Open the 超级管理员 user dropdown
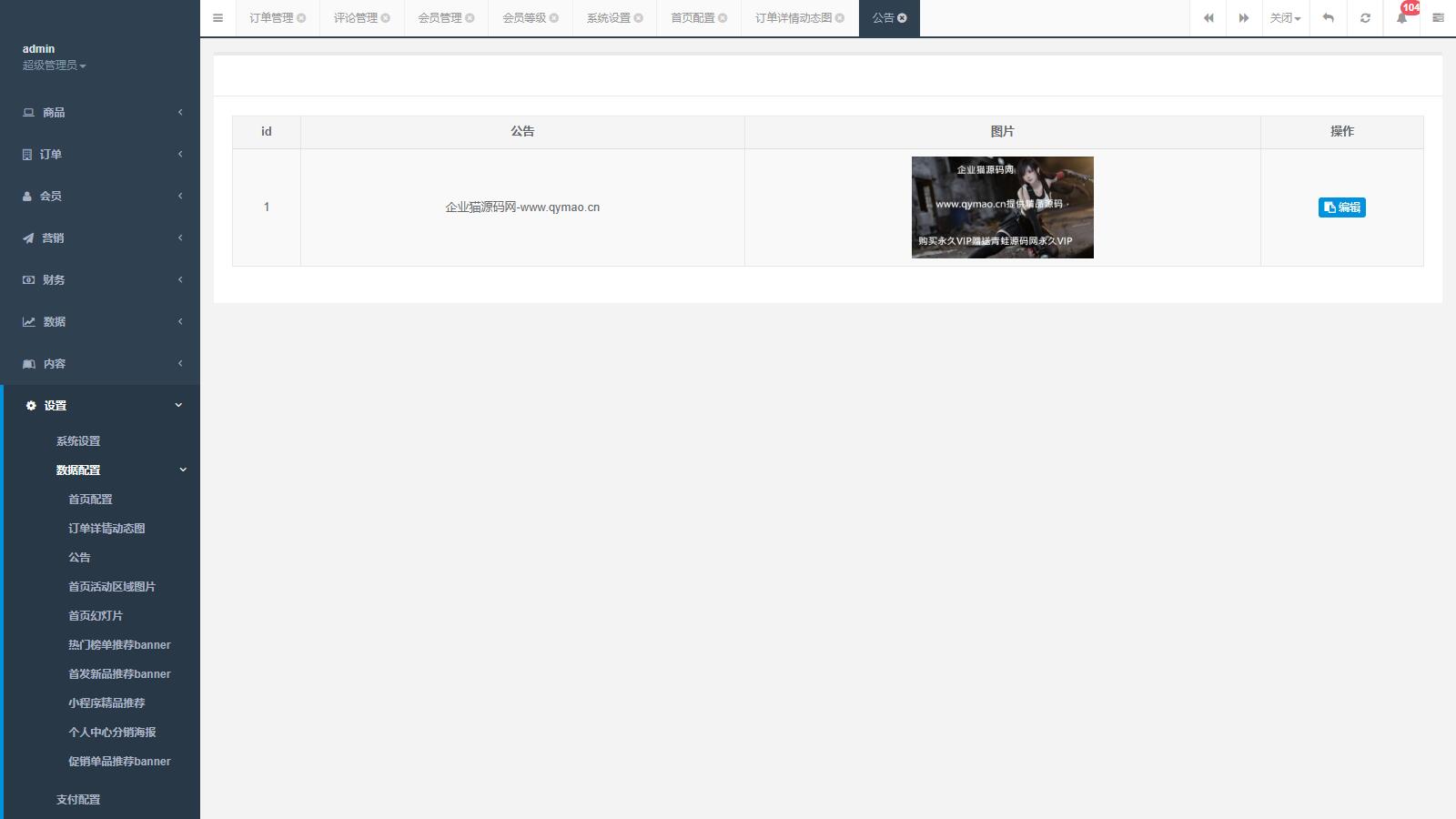Viewport: 1456px width, 819px height. click(55, 66)
